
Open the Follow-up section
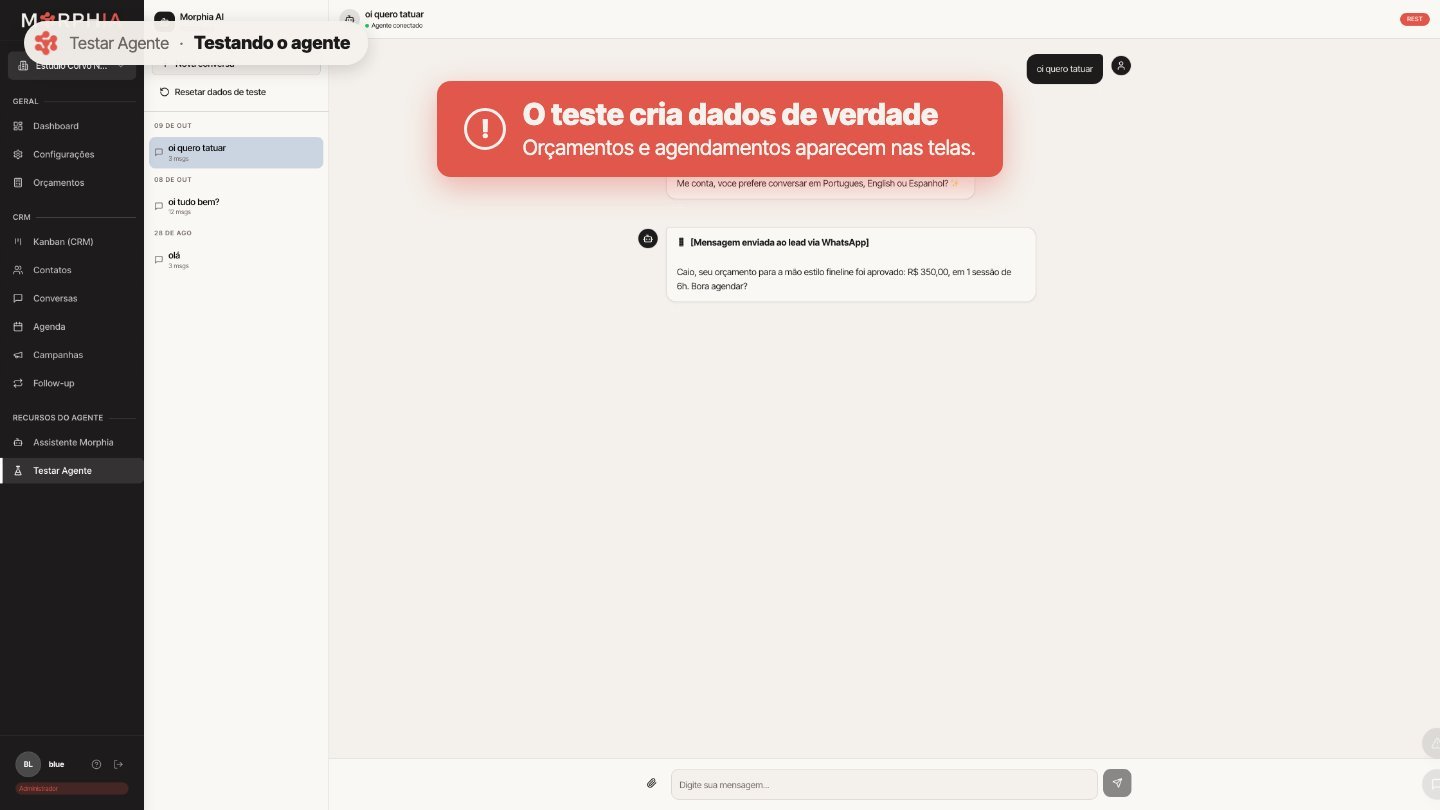click(70, 383)
